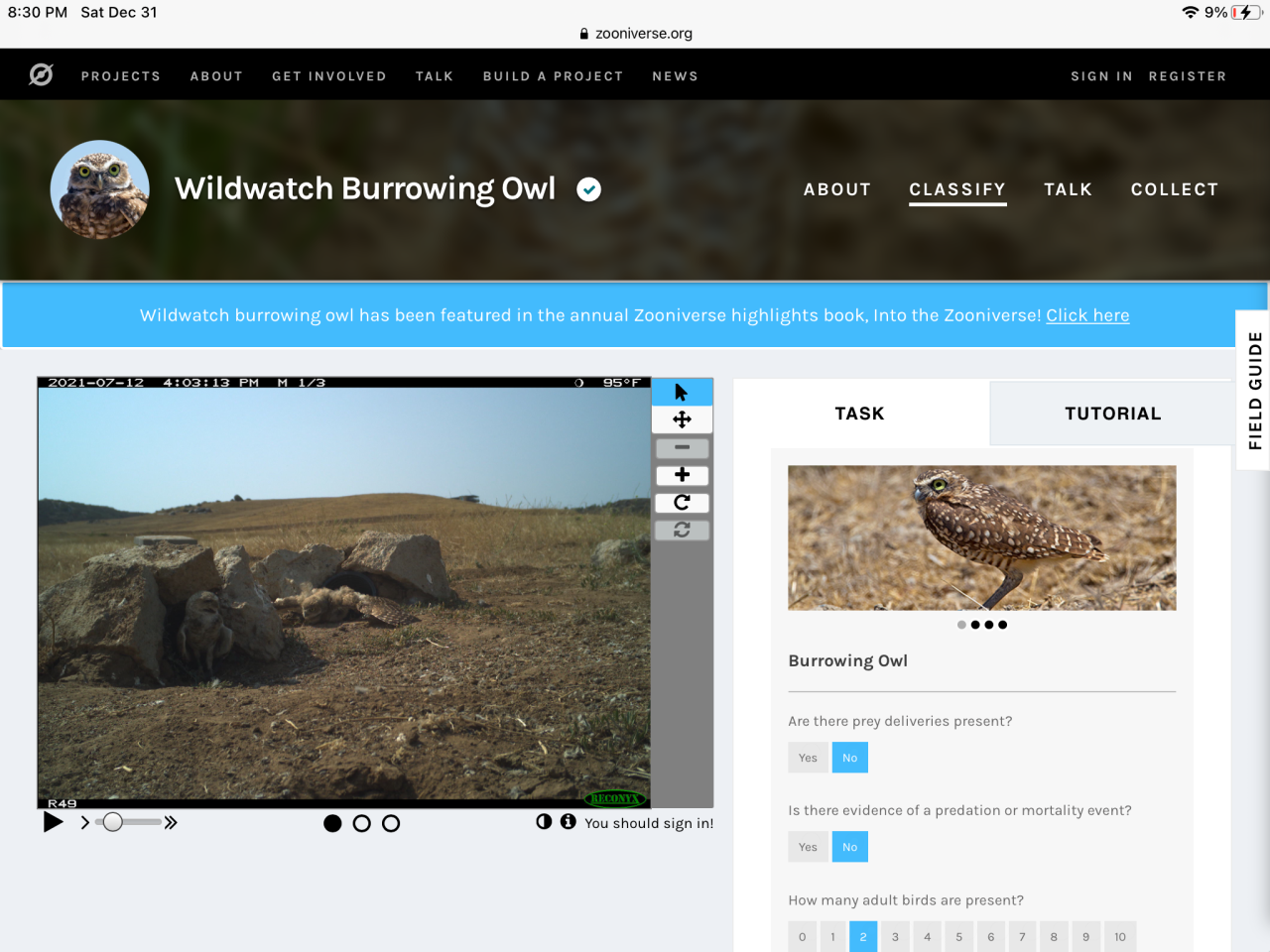1270x952 pixels.
Task: Open the Wildwatch Burrowing Owl avatar
Action: [100, 189]
